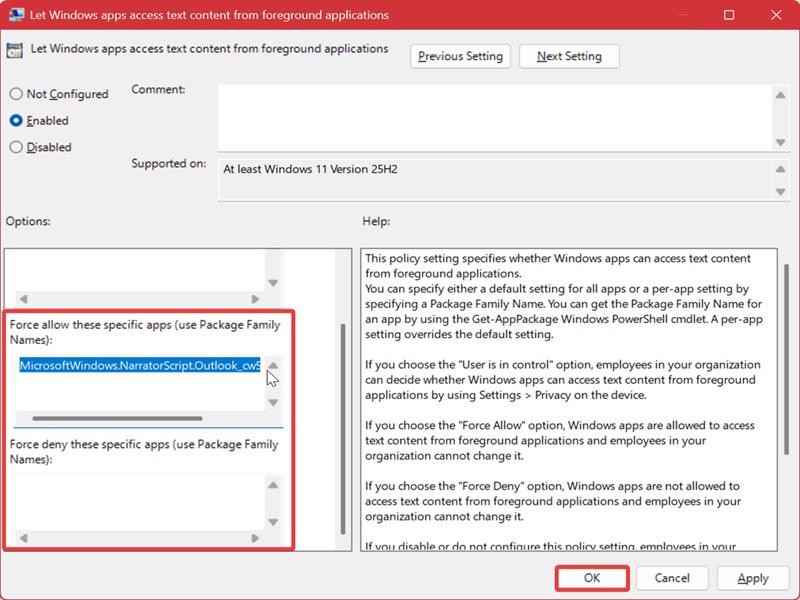The width and height of the screenshot is (800, 600).
Task: Click the policy window icon in the title bar
Action: (16, 14)
